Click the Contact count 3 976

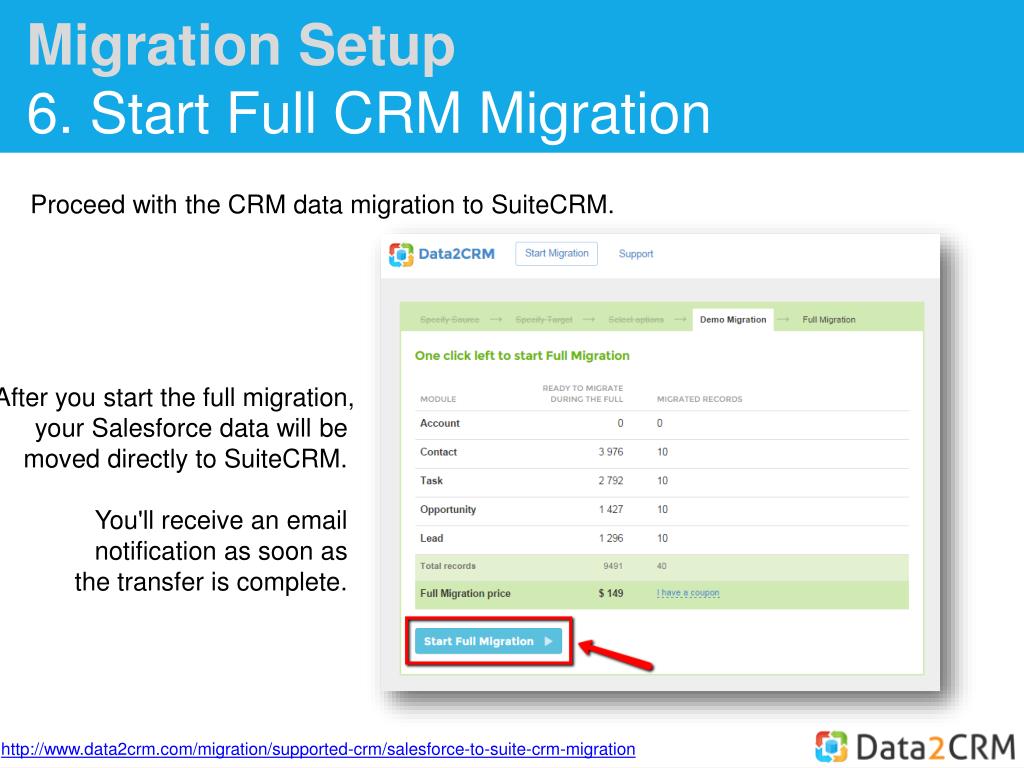point(611,452)
